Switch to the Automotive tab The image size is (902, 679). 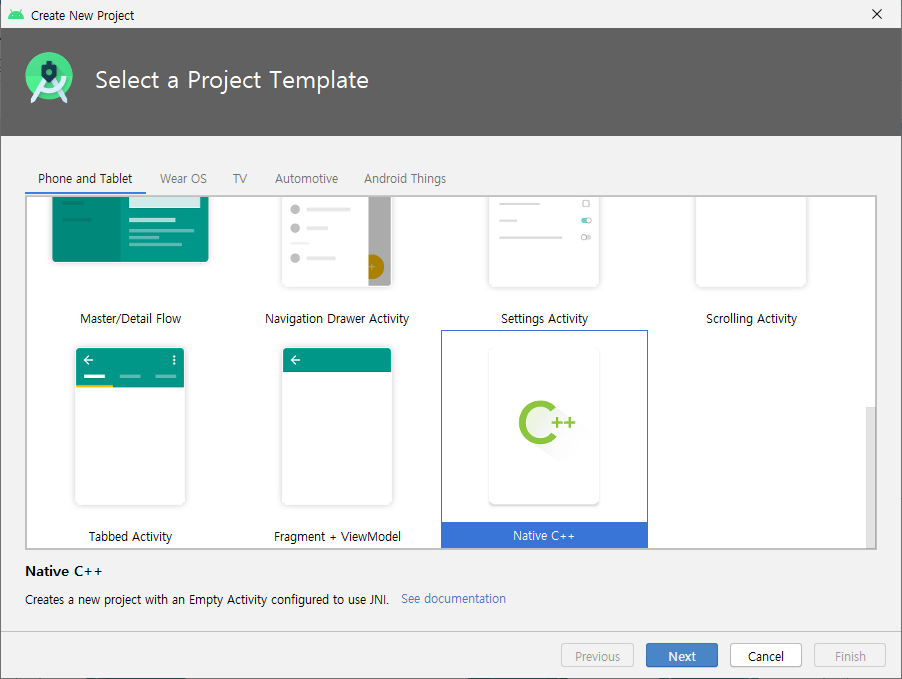tap(307, 179)
